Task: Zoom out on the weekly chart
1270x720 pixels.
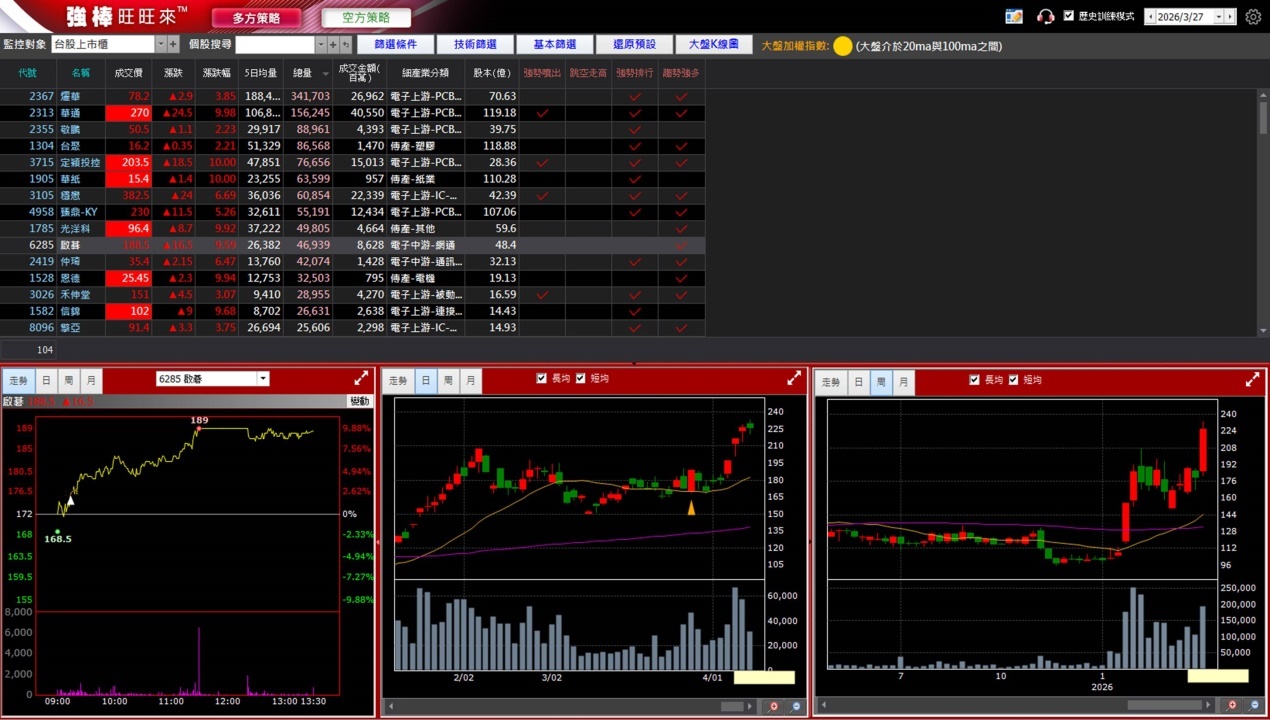Action: 1255,706
